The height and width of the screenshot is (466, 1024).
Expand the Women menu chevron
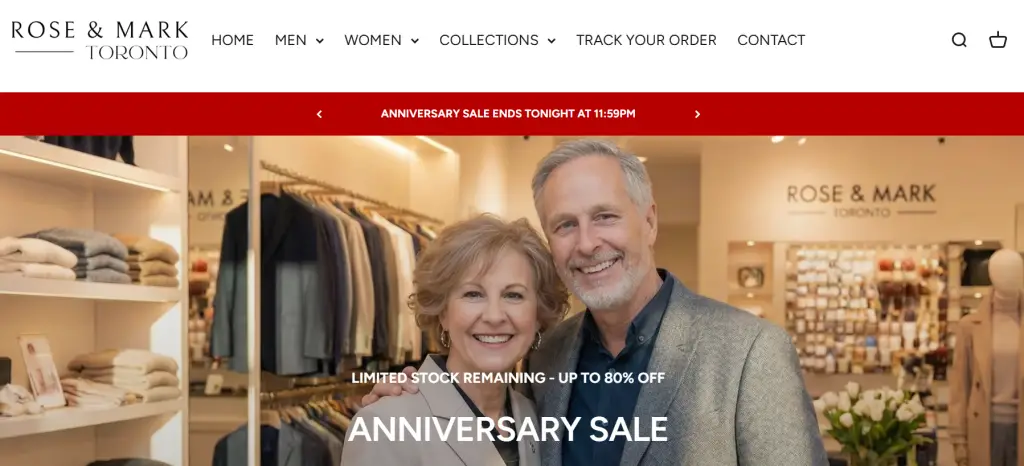[415, 41]
